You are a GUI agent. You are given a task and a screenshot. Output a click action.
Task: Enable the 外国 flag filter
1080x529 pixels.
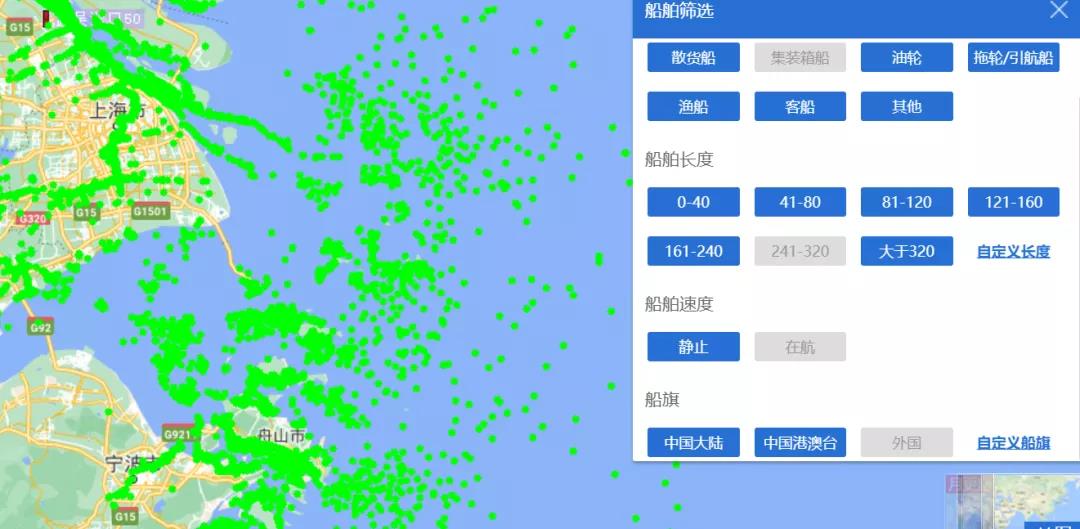pyautogui.click(x=907, y=443)
